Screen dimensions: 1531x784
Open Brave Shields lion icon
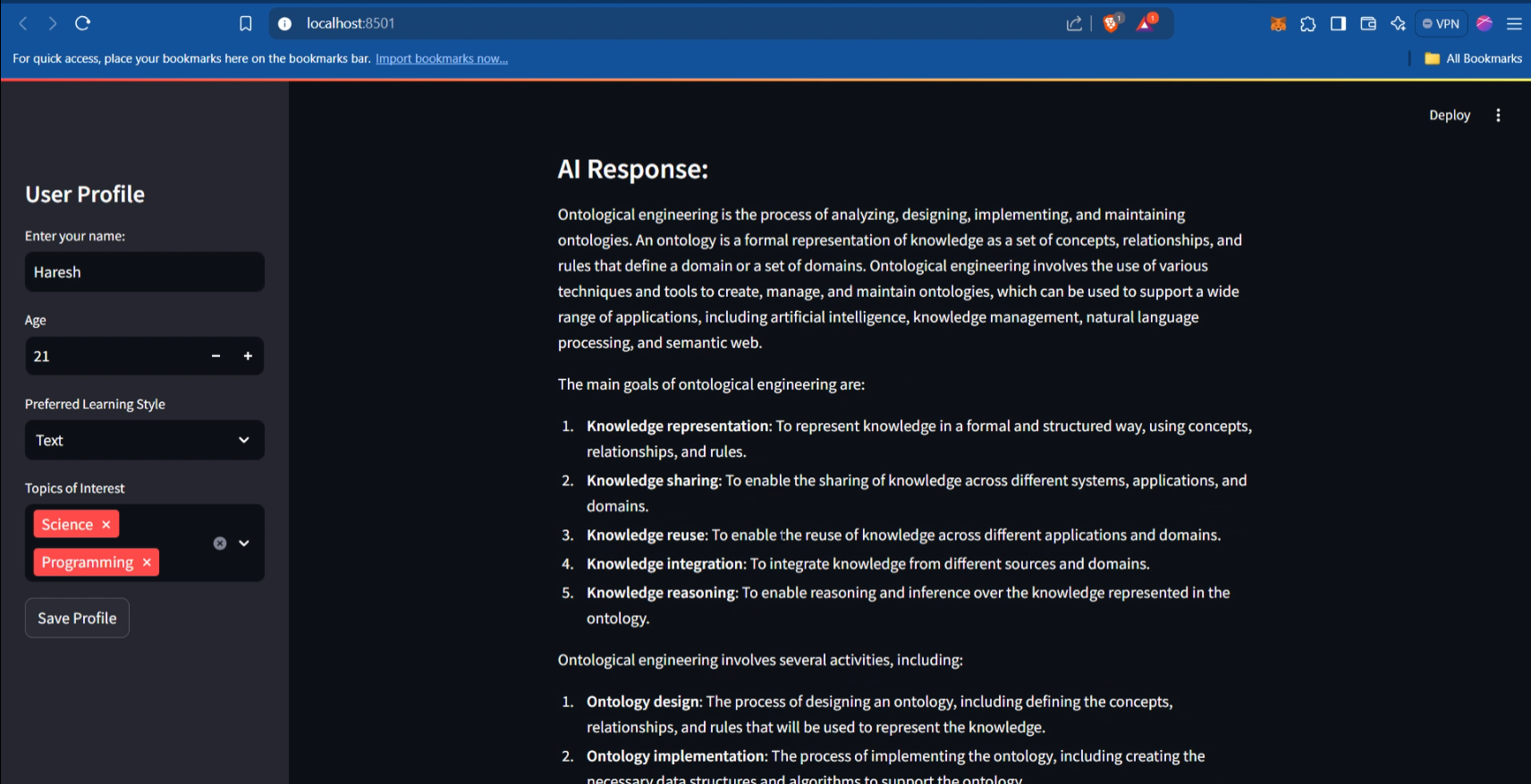point(1112,23)
